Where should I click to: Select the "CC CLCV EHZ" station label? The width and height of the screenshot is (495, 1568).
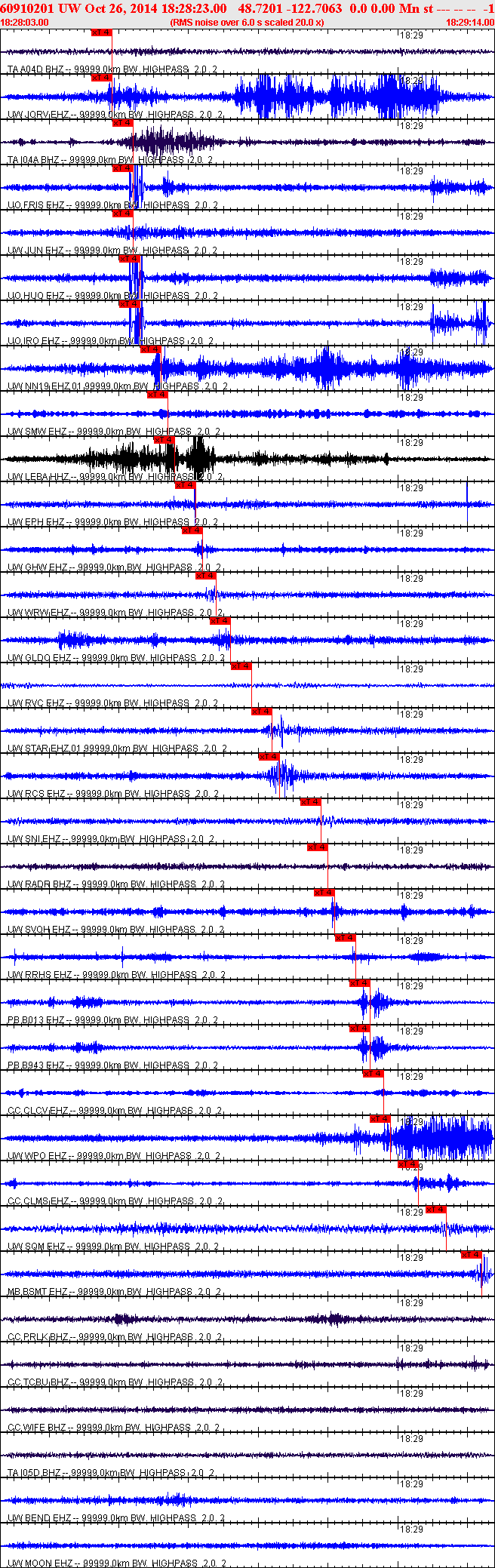coord(38,1111)
